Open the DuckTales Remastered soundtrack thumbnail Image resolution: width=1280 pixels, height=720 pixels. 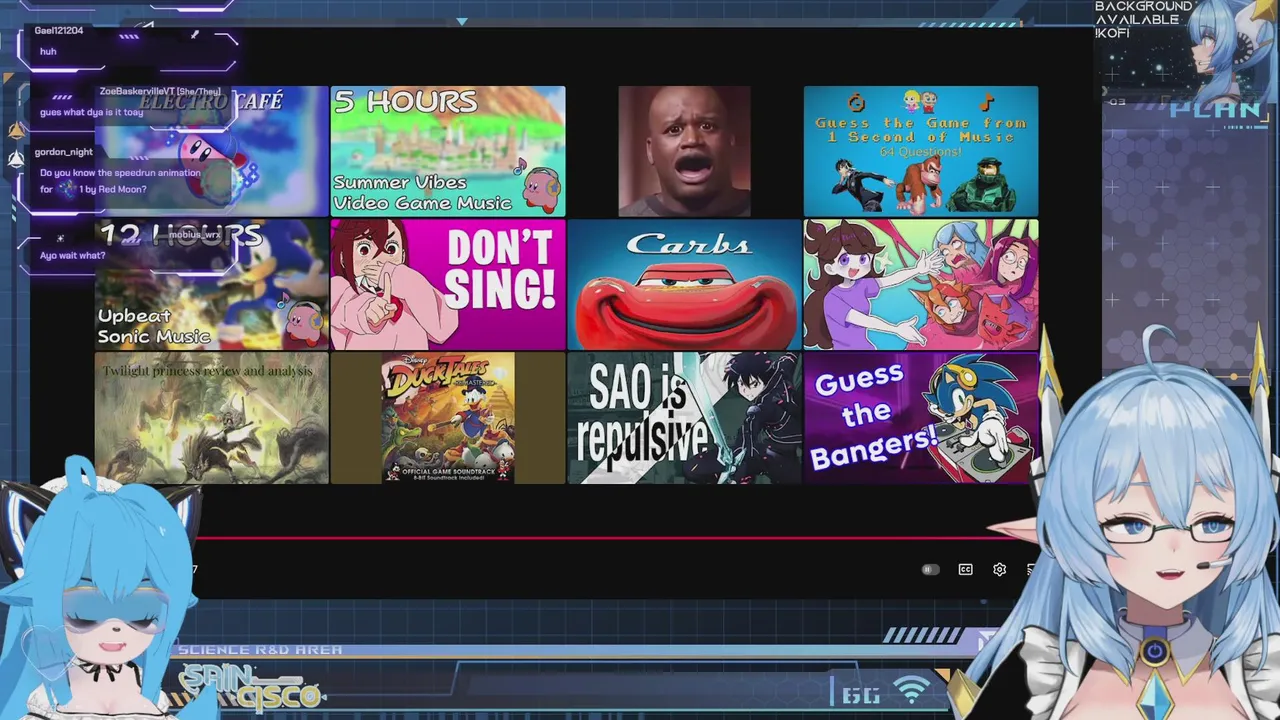point(448,418)
